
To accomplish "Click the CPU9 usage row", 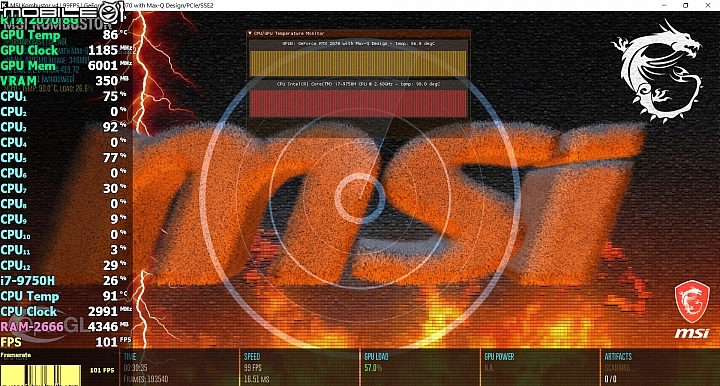I will [x=64, y=219].
